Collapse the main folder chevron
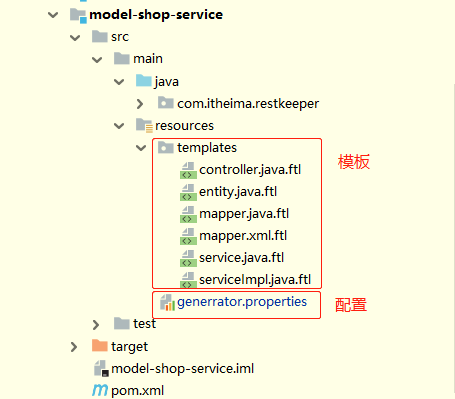 (97, 60)
